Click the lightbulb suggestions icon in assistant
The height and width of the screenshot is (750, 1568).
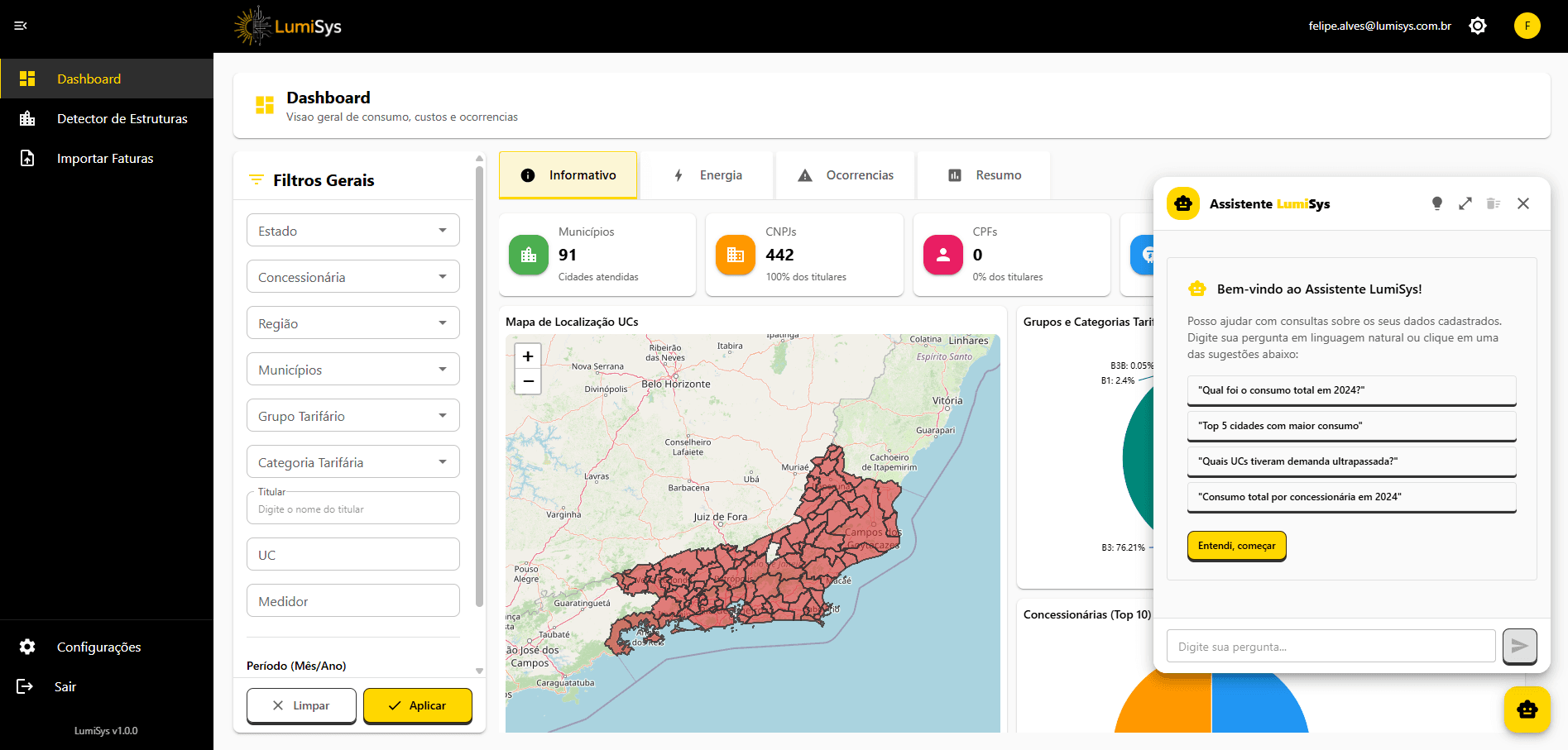pos(1436,203)
